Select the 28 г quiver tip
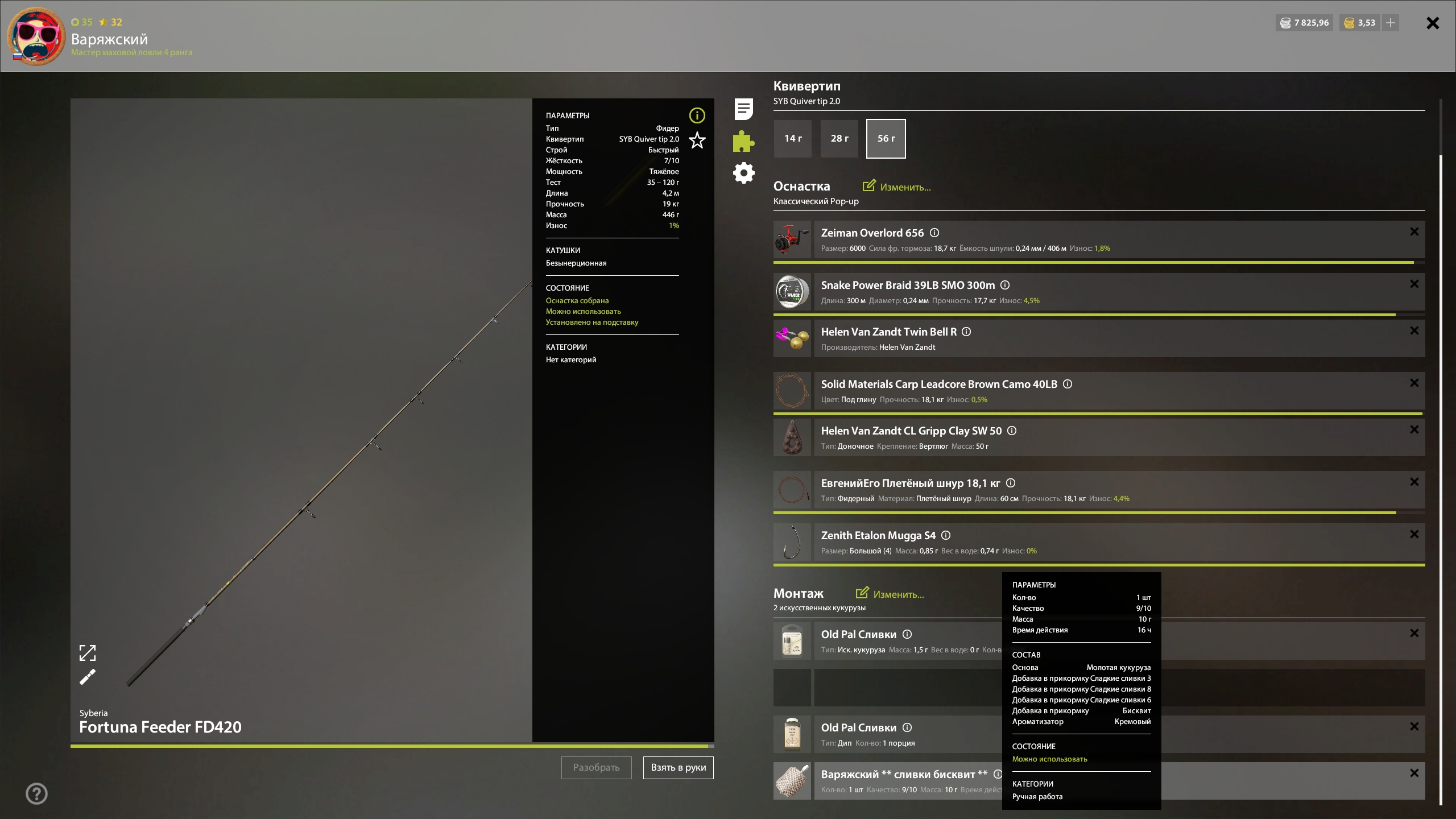Screen dimensions: 1456x819 click(x=839, y=138)
